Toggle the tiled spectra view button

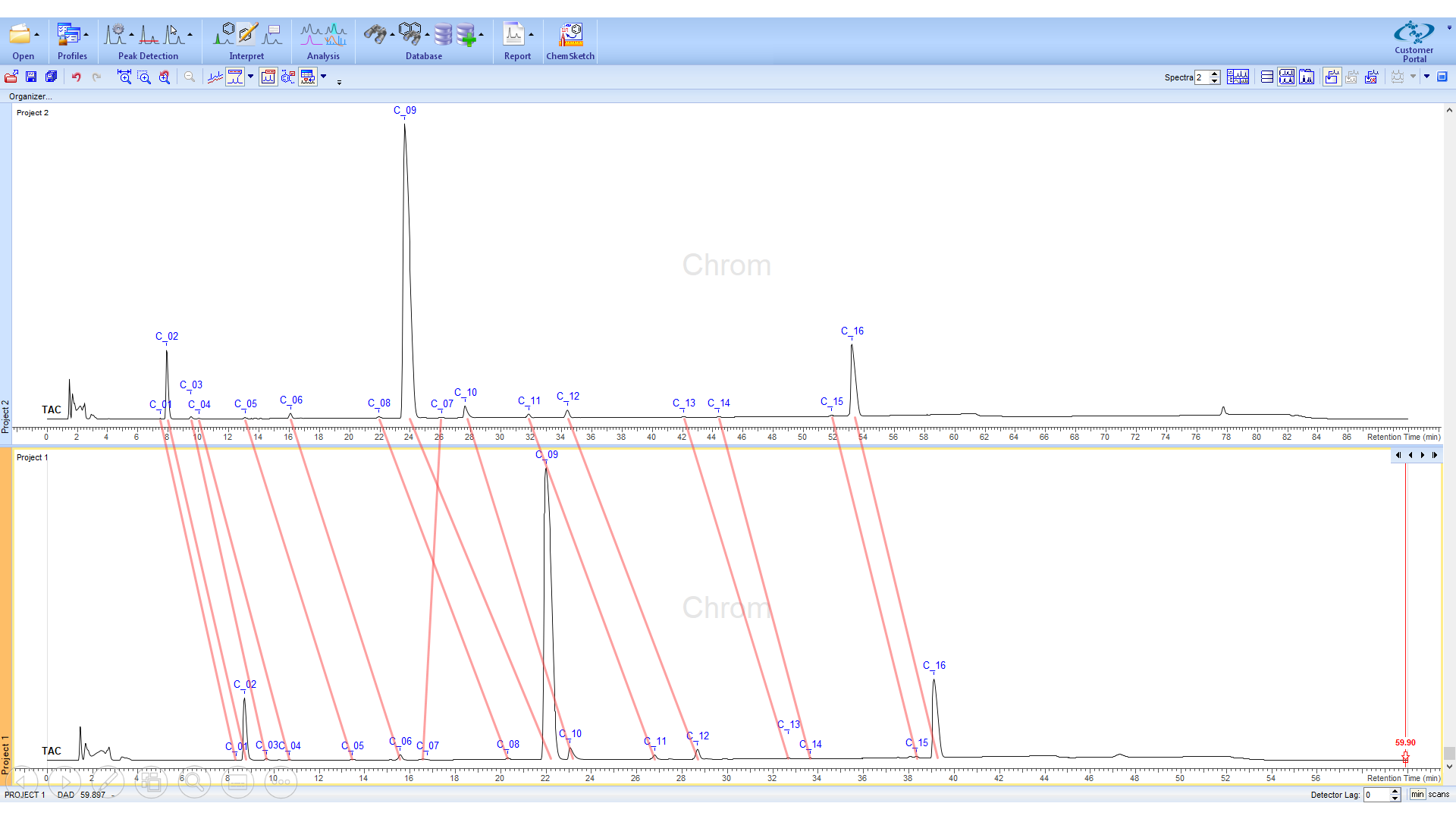(1286, 77)
